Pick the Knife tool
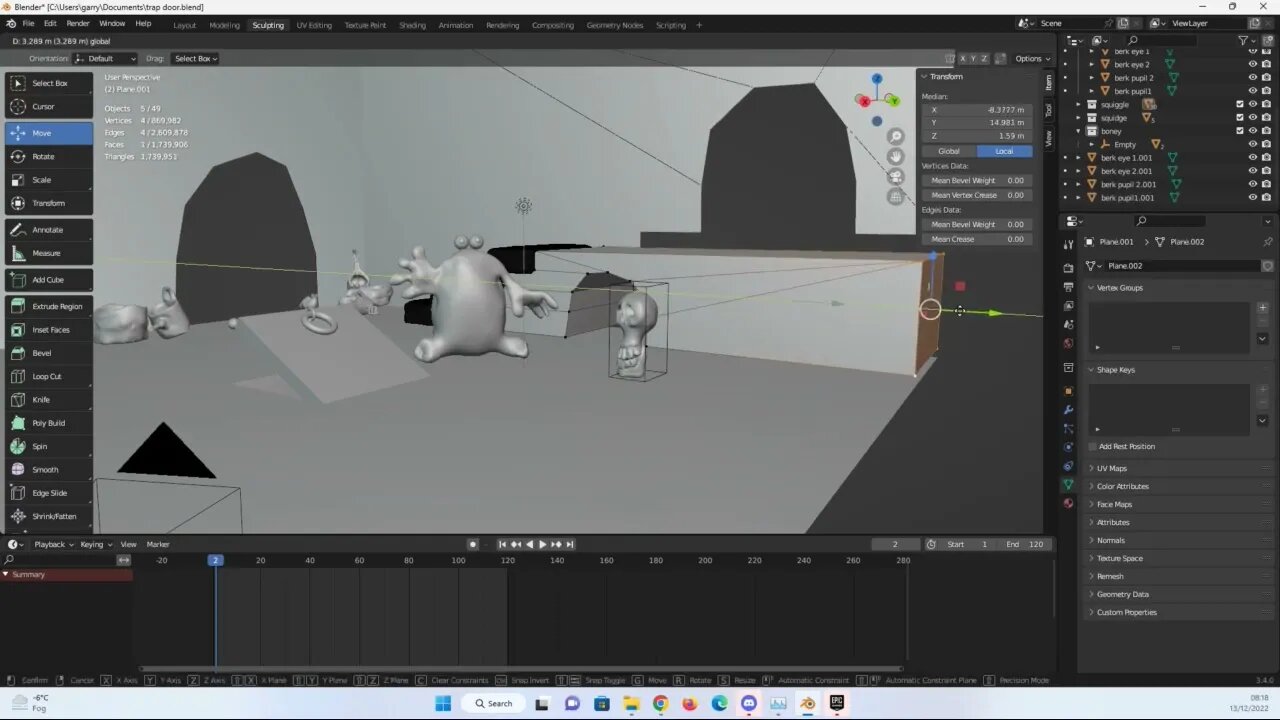1280x720 pixels. pos(48,400)
